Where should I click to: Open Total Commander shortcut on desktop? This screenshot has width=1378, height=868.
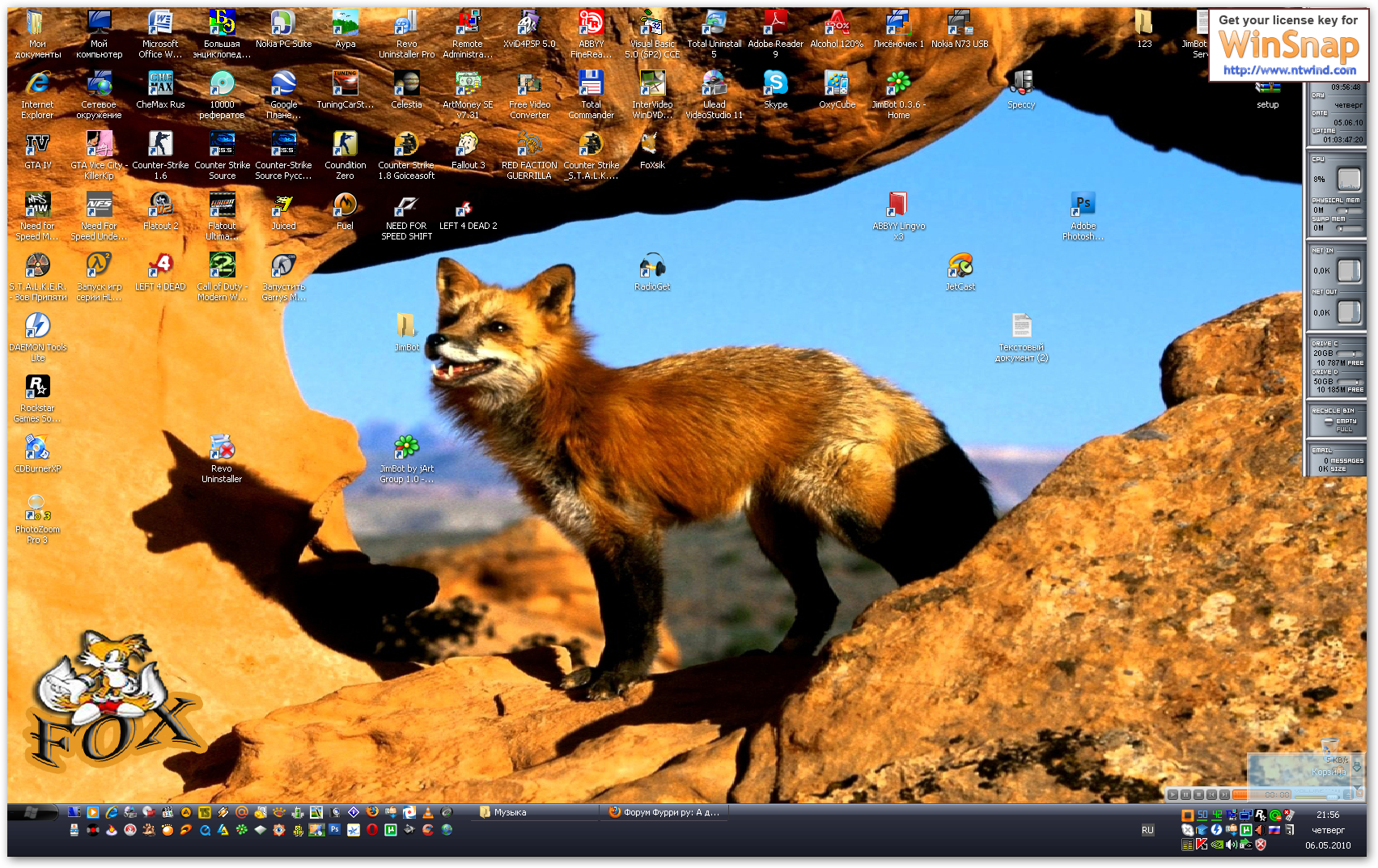pyautogui.click(x=591, y=83)
